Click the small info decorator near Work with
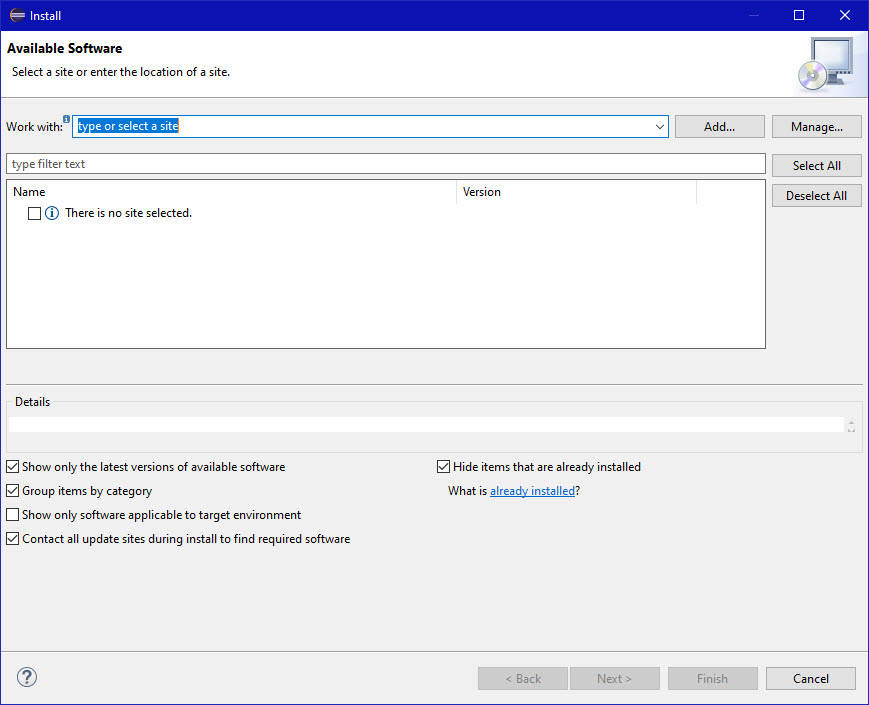The height and width of the screenshot is (705, 869). coord(67,119)
